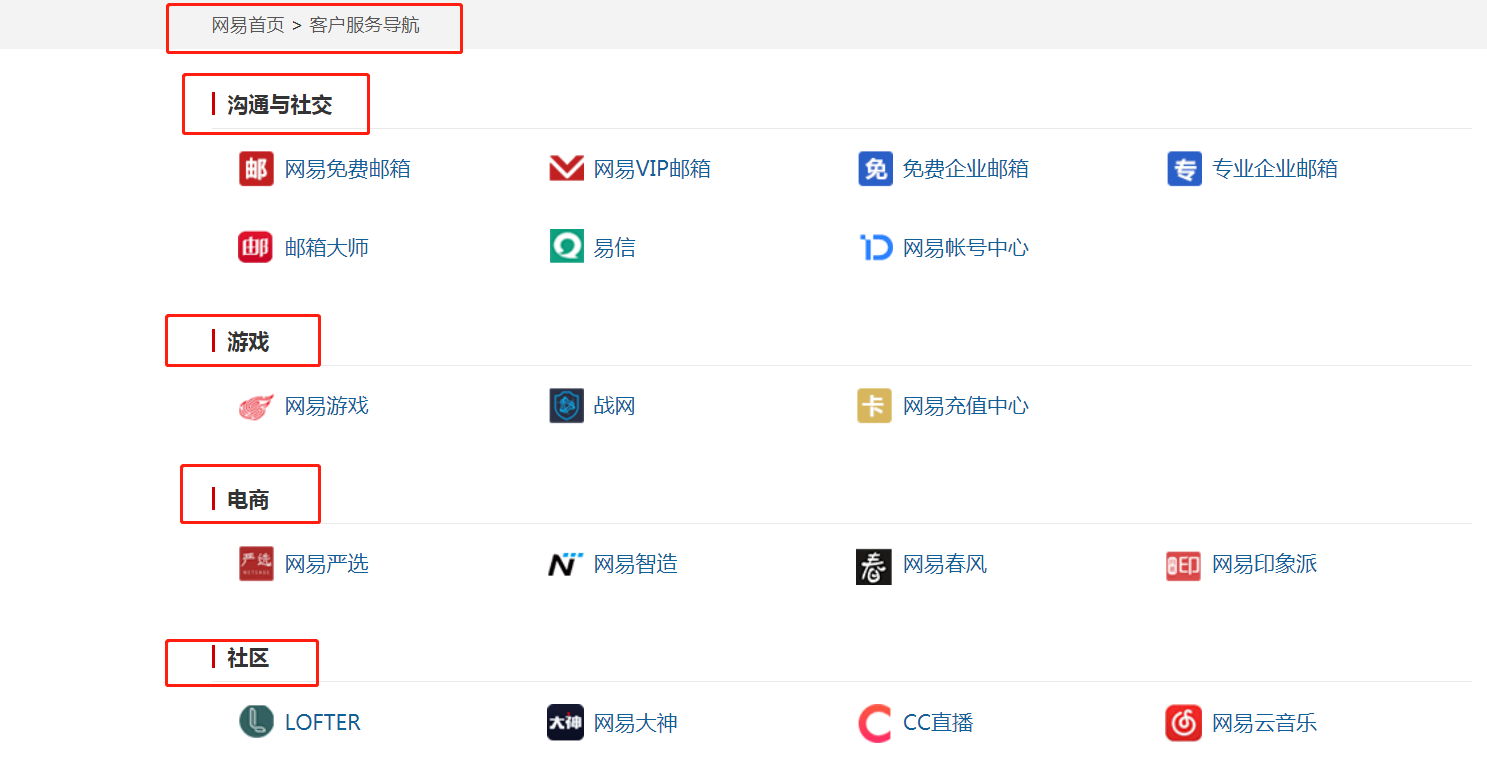1487x763 pixels.
Task: Open the LOFTER text link
Action: tap(323, 722)
